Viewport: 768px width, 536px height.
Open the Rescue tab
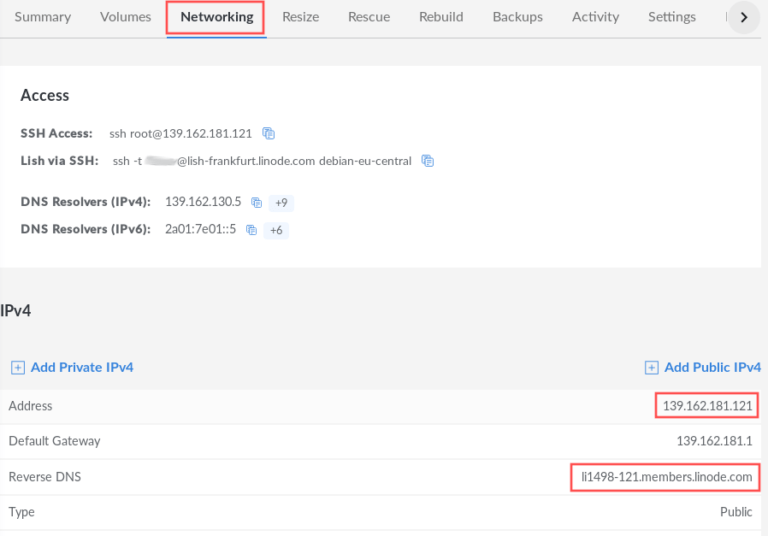pos(369,17)
